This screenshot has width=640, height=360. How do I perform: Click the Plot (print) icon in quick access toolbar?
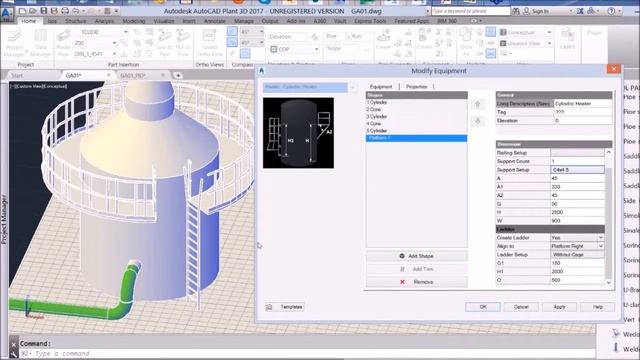65,11
